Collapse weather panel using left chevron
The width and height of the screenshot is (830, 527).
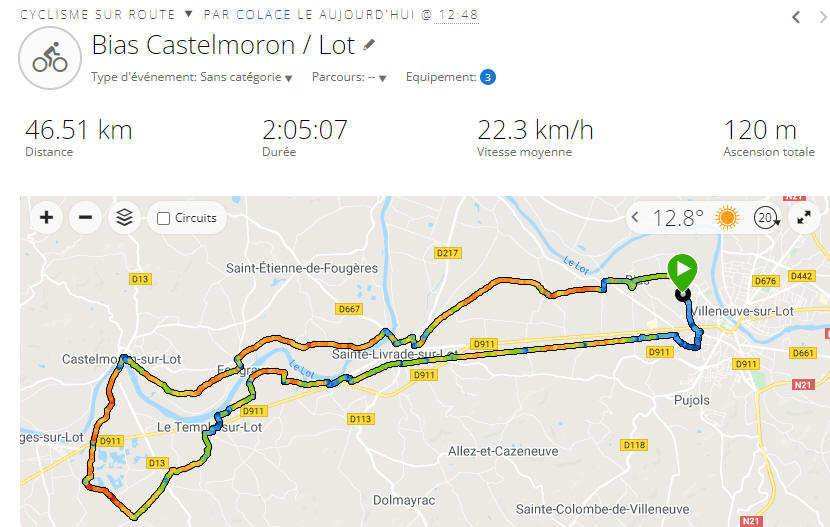click(x=635, y=217)
